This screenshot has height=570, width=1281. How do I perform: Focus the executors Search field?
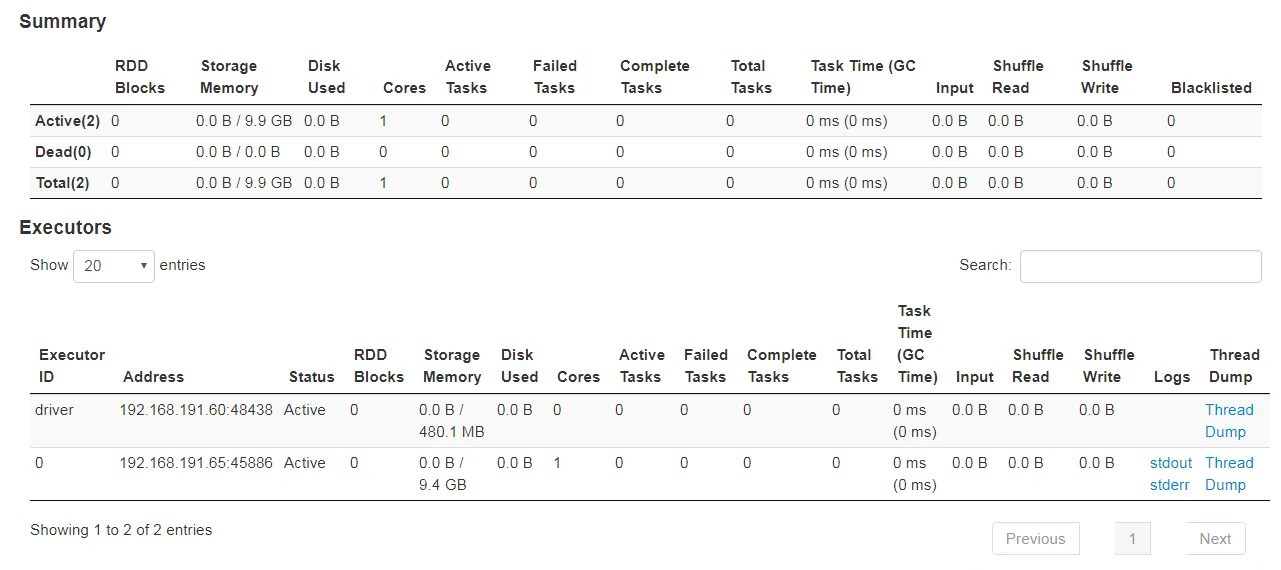1140,266
